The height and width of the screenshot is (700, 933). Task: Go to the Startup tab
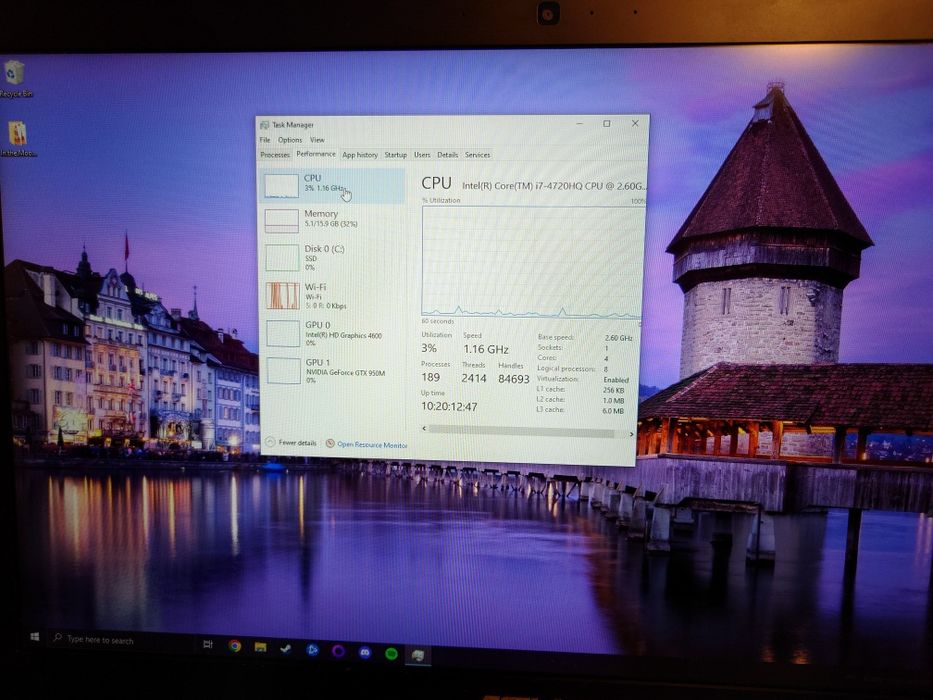(x=395, y=155)
